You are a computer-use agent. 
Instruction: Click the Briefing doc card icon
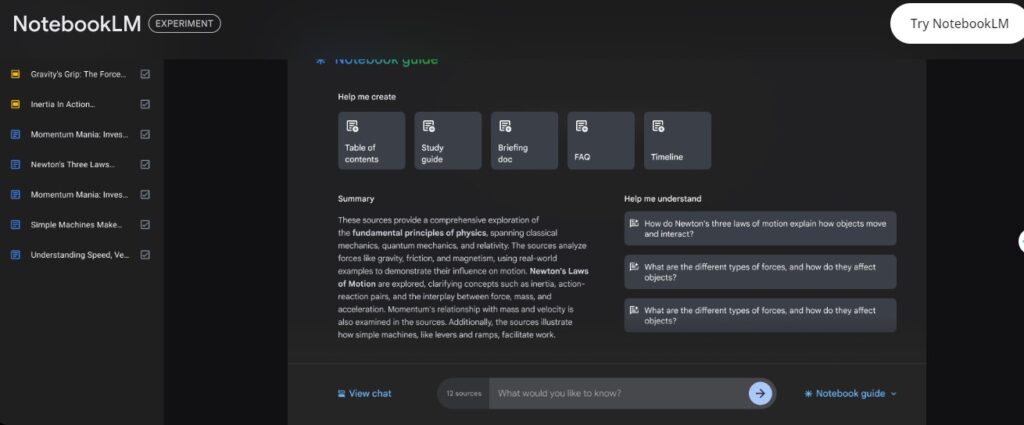point(505,126)
